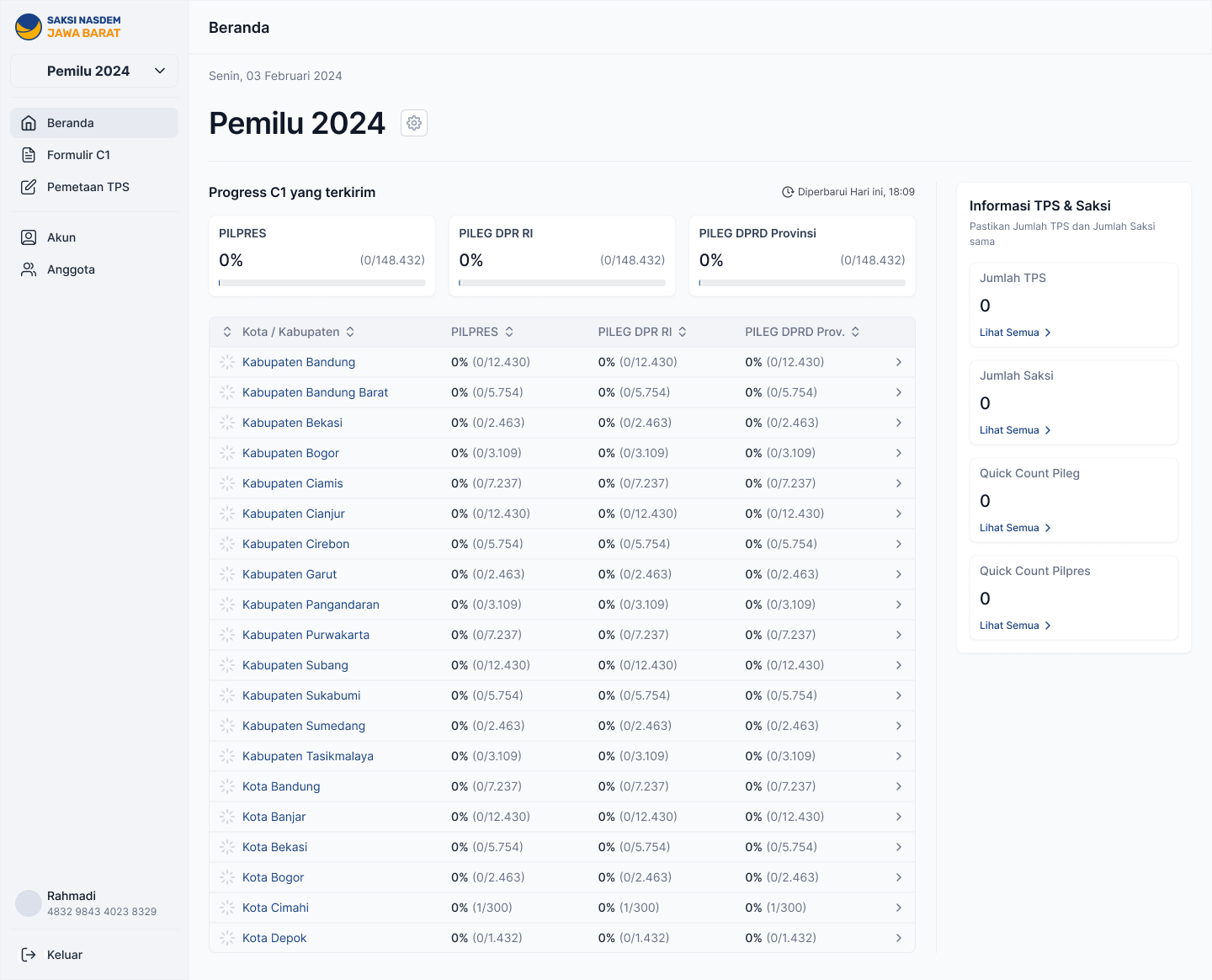Click Kota Cimahi PILPRES value 0% (1/300)

pos(481,908)
